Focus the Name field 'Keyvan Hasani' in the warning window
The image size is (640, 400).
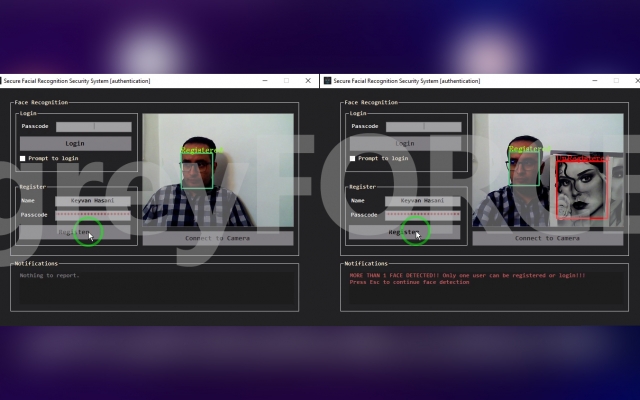[x=423, y=201]
